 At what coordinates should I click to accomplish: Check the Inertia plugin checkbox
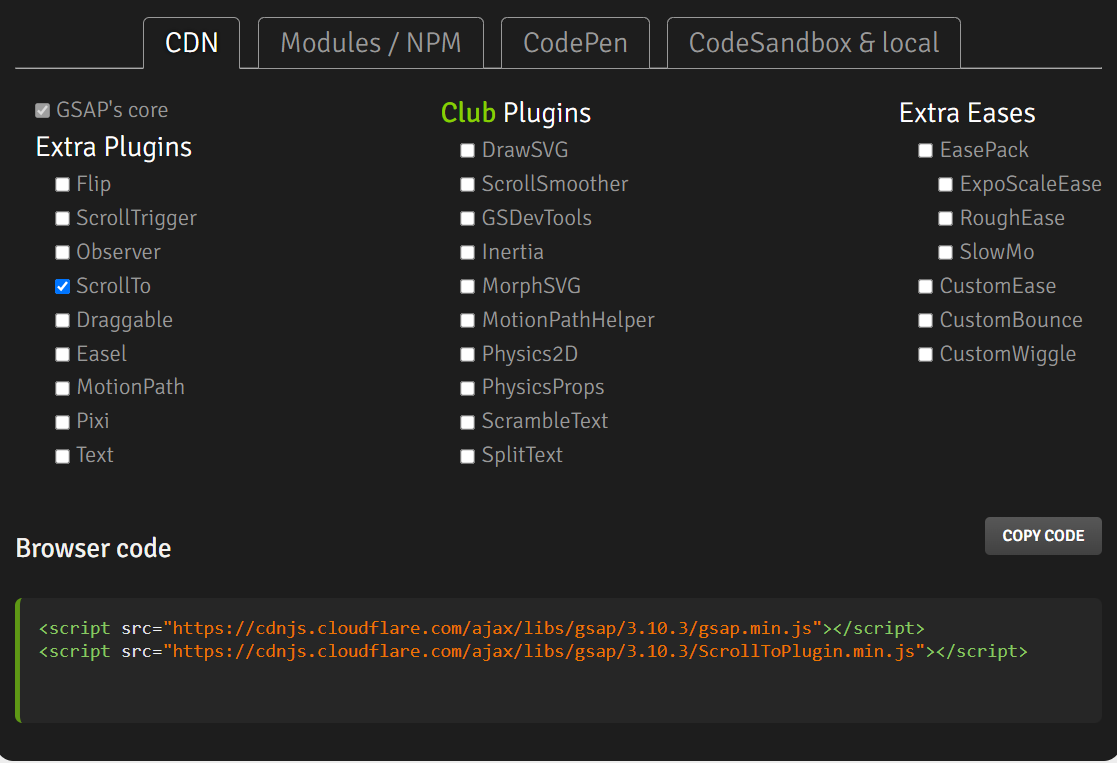pos(467,252)
